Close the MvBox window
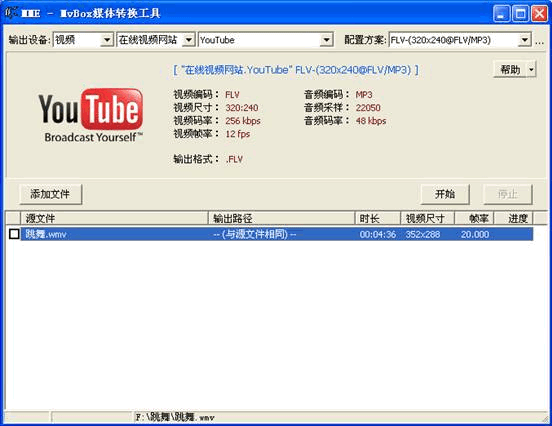 pos(539,14)
